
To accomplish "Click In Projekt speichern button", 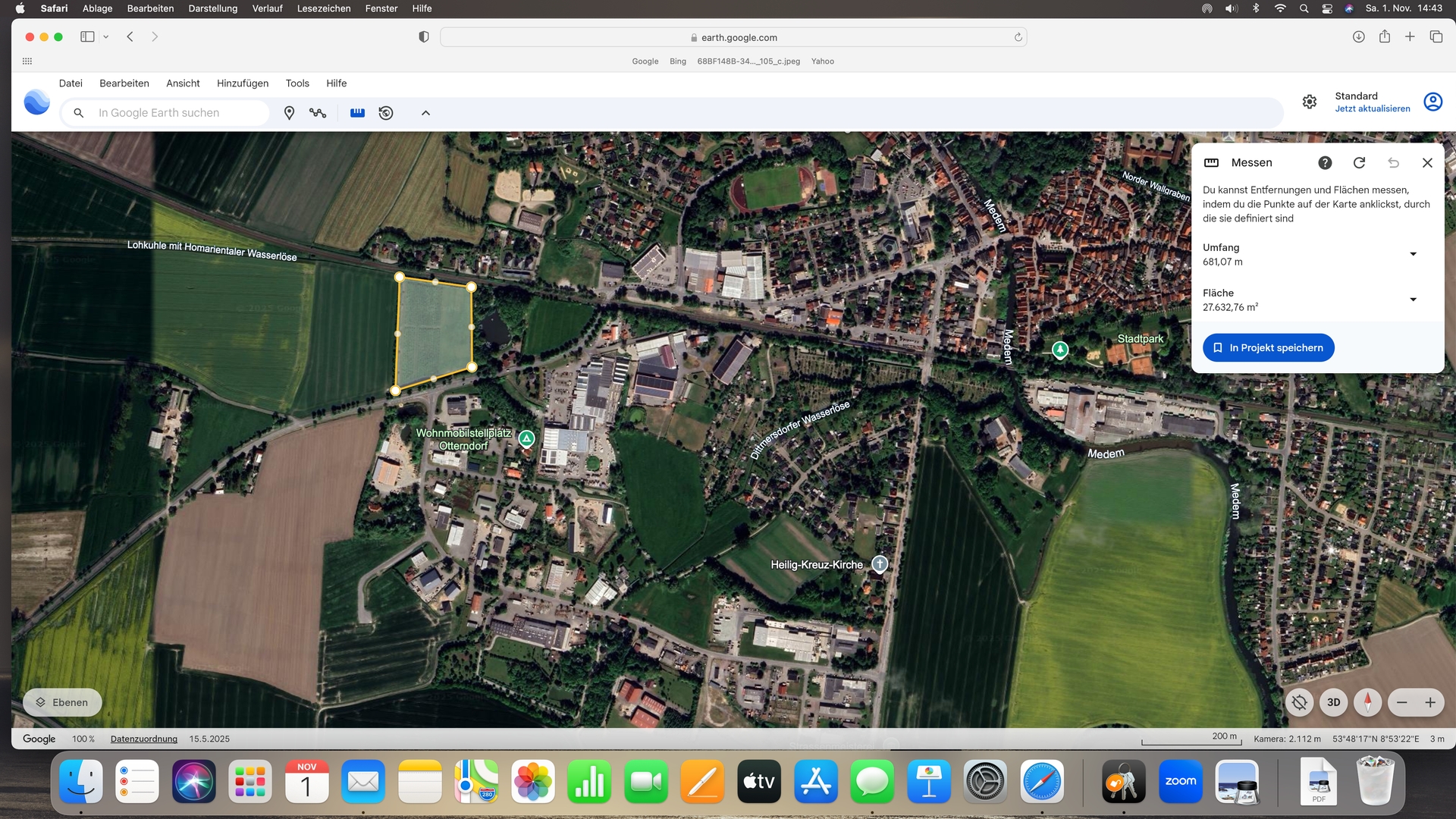I will tap(1268, 348).
